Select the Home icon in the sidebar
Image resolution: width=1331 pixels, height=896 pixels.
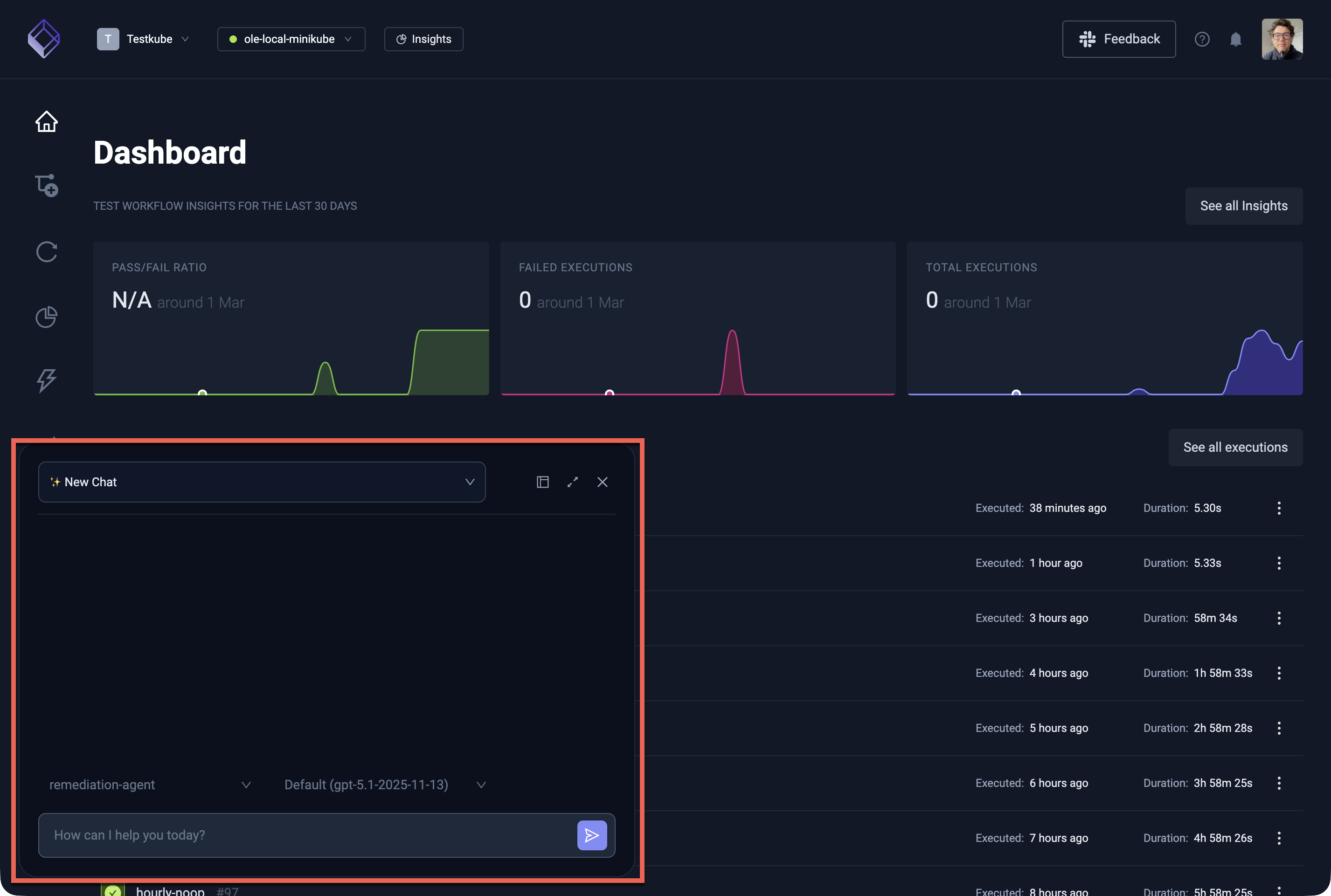[x=46, y=121]
